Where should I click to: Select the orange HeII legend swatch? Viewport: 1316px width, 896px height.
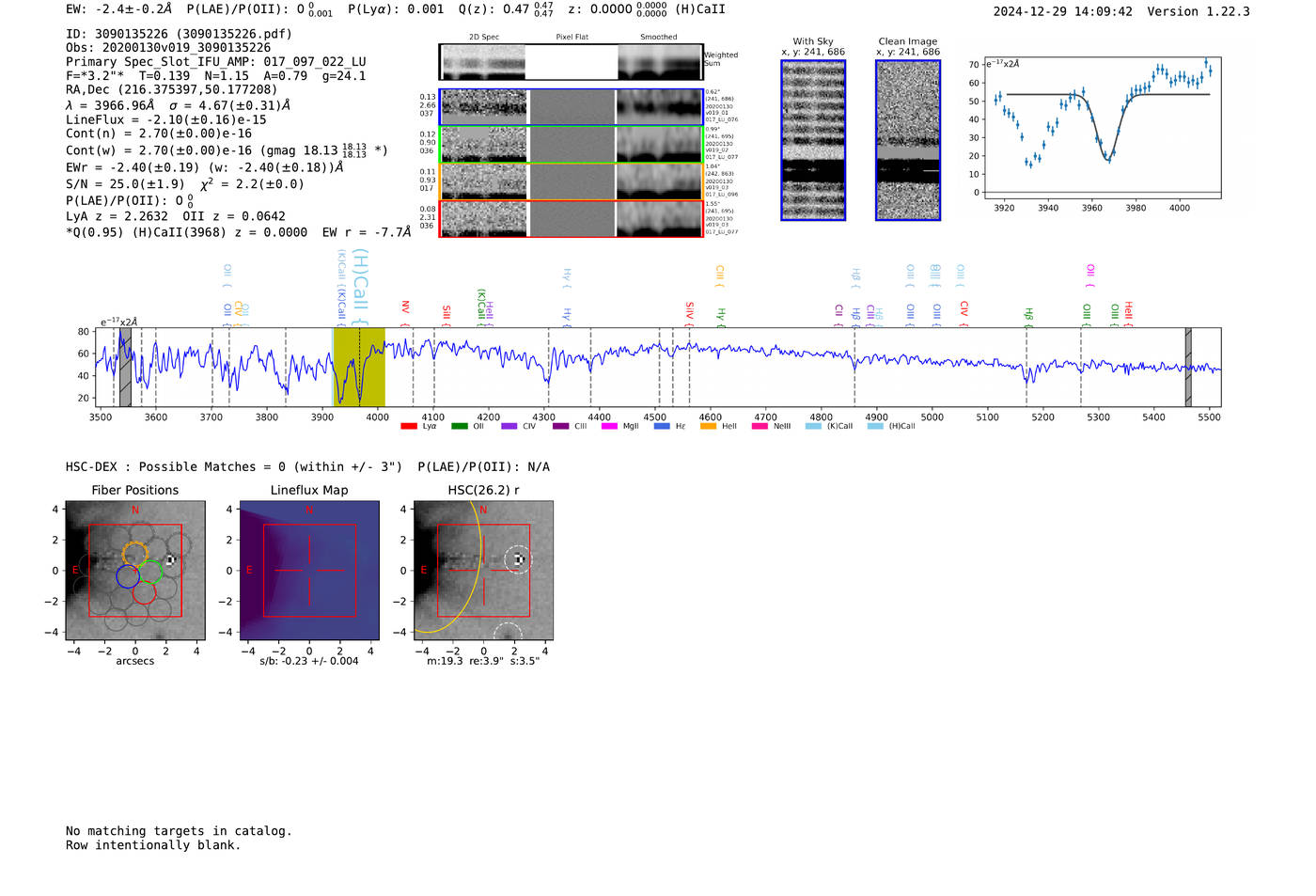coord(708,426)
